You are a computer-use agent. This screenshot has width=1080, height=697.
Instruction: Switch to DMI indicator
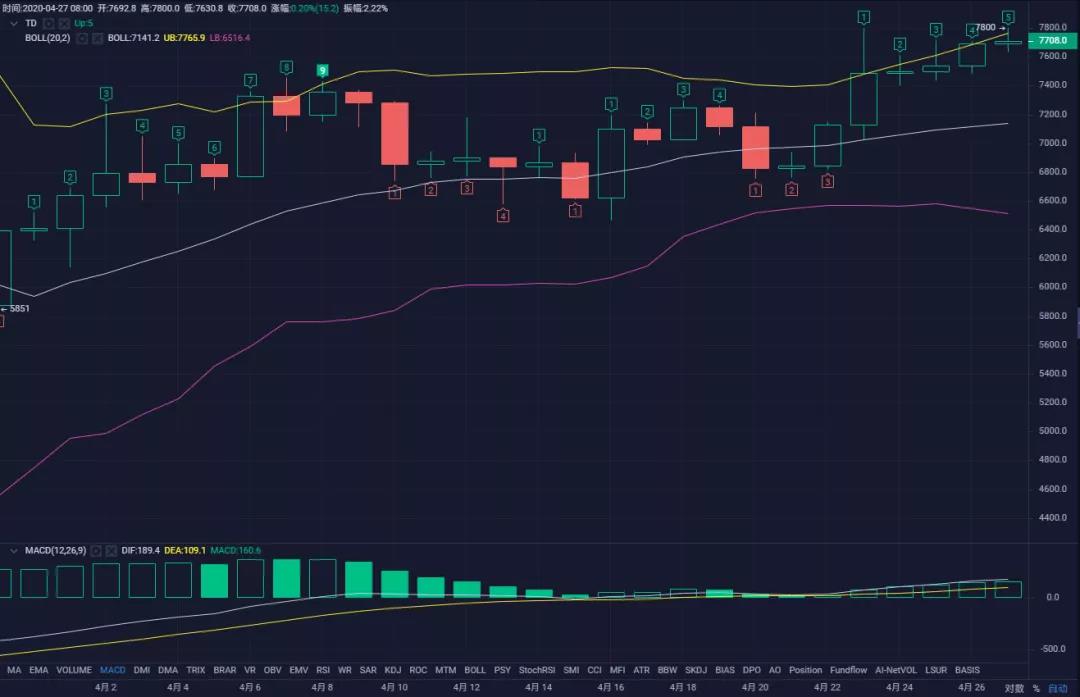(142, 669)
